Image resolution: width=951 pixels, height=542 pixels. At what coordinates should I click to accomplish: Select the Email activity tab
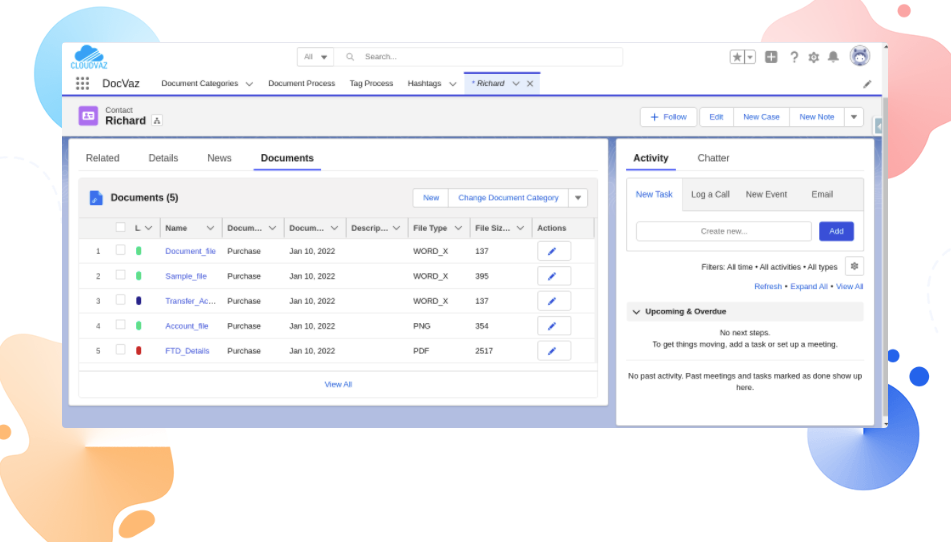[x=822, y=195]
